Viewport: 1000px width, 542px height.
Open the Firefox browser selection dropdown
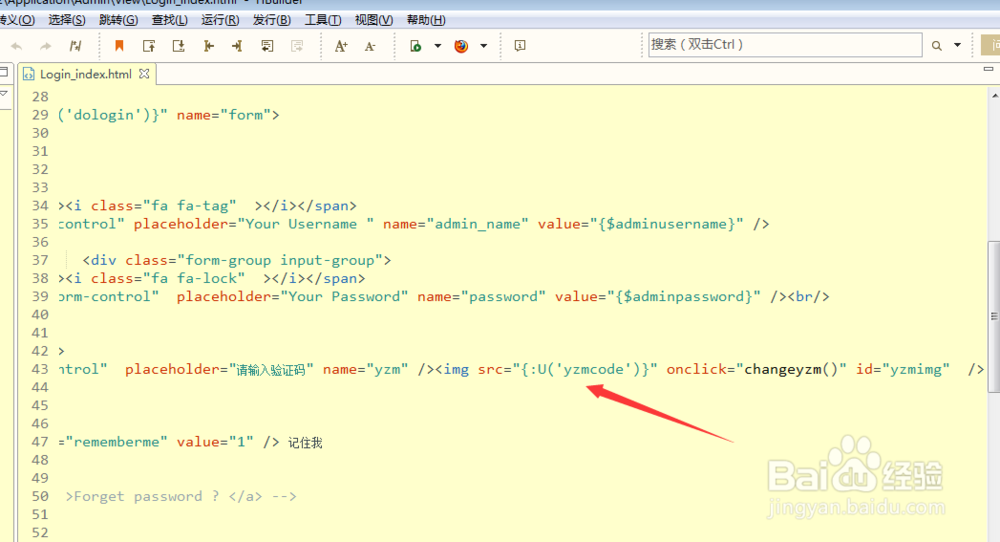(483, 46)
